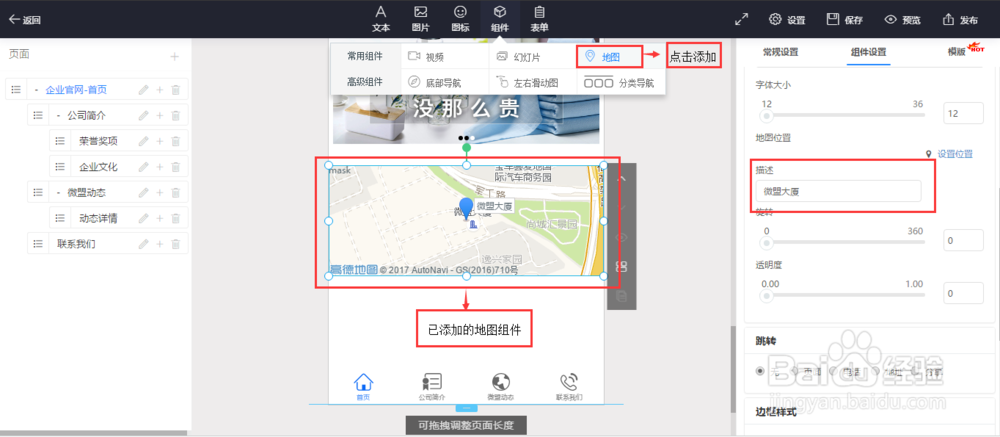Click the 保存 save button

(x=844, y=20)
